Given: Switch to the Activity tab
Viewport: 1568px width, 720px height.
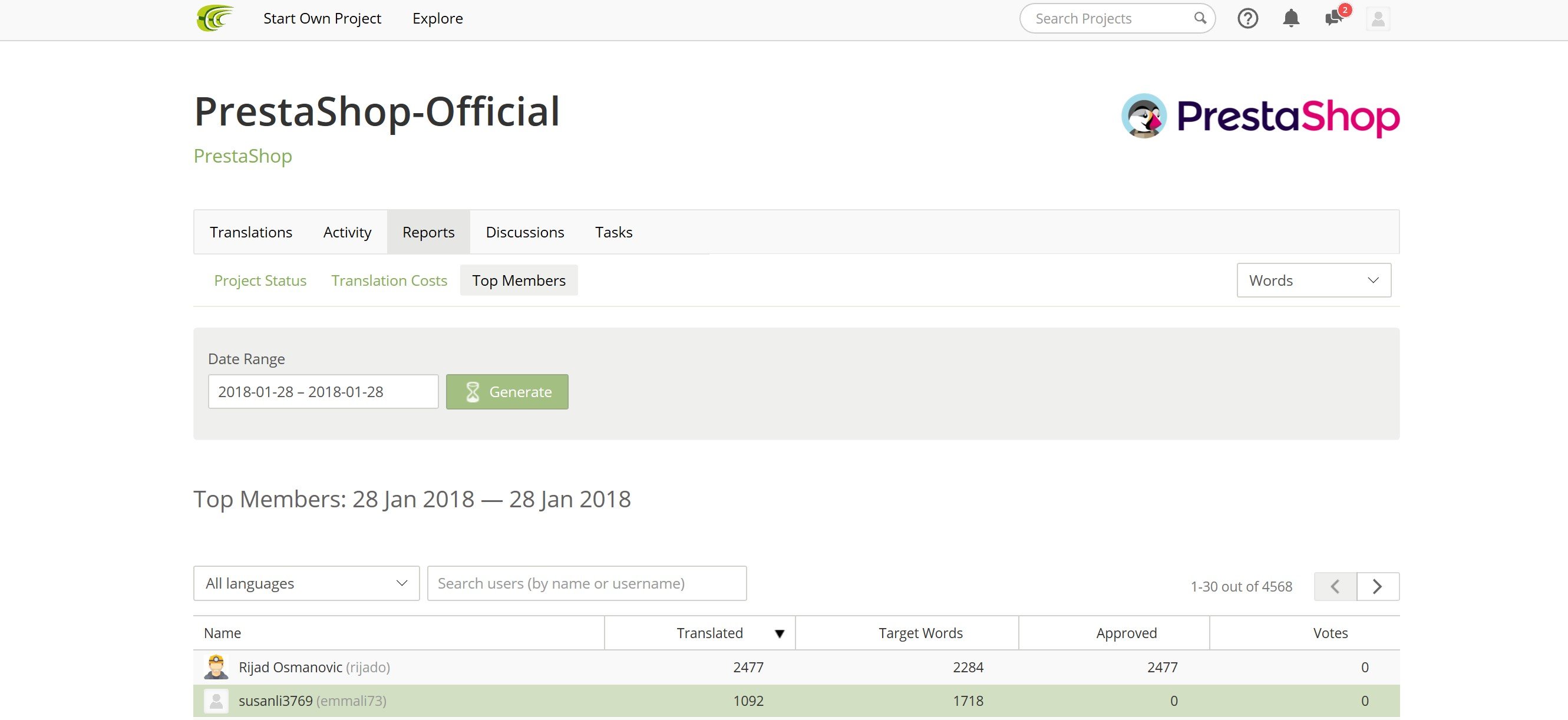Looking at the screenshot, I should (347, 232).
